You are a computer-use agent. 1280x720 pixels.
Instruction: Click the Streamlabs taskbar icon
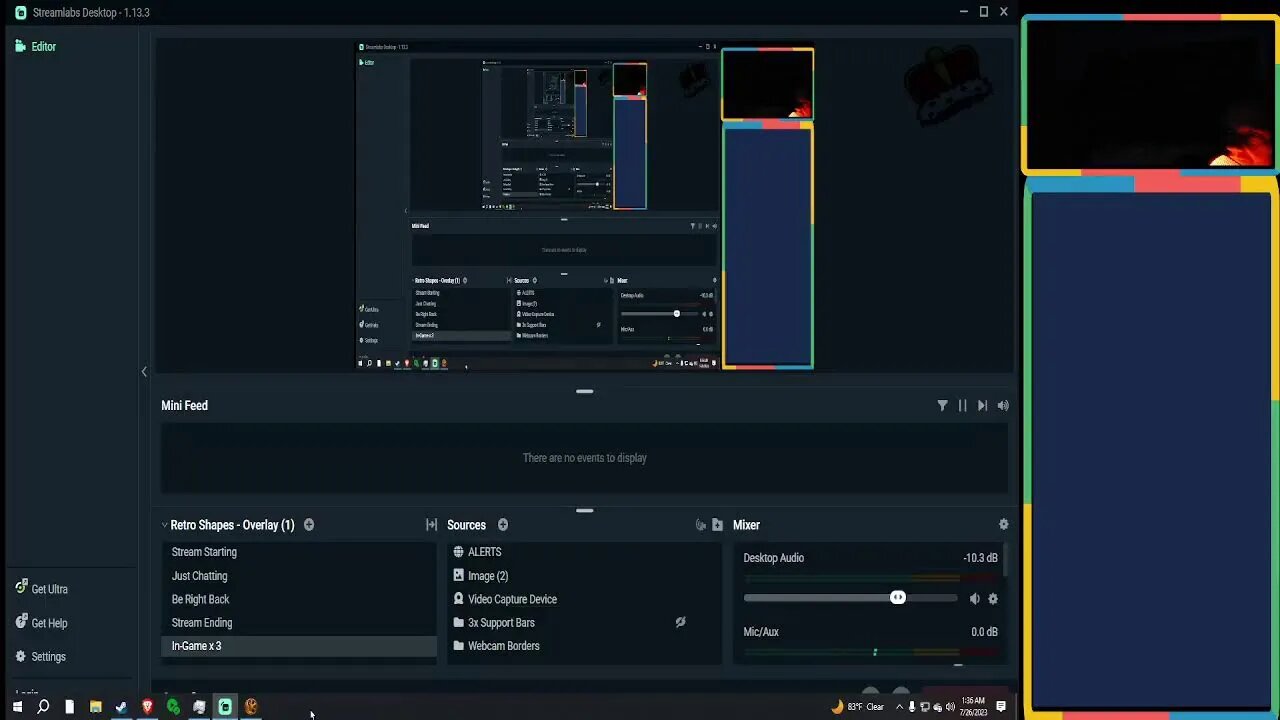225,707
